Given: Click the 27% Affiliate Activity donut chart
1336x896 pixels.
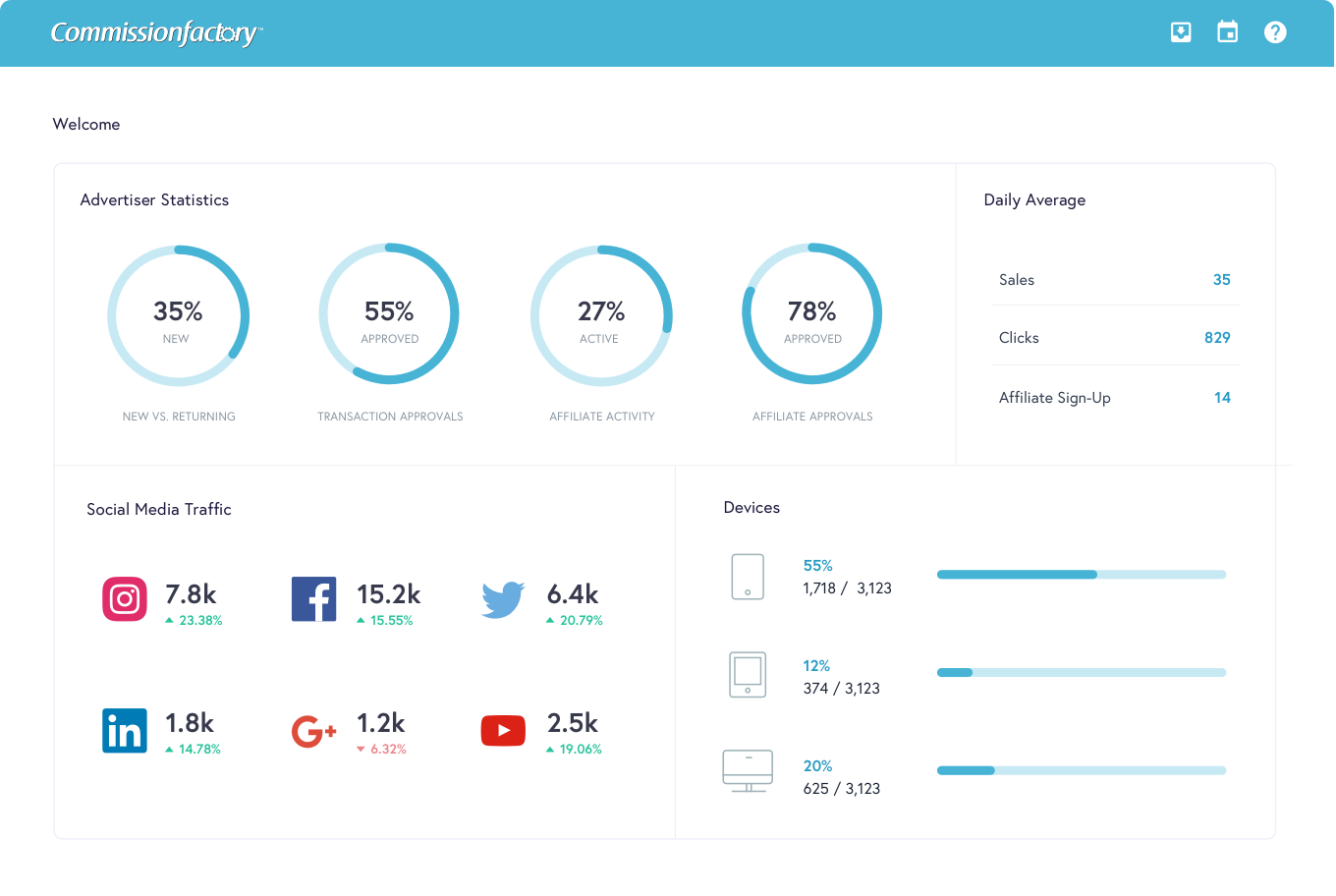Looking at the screenshot, I should 601,314.
